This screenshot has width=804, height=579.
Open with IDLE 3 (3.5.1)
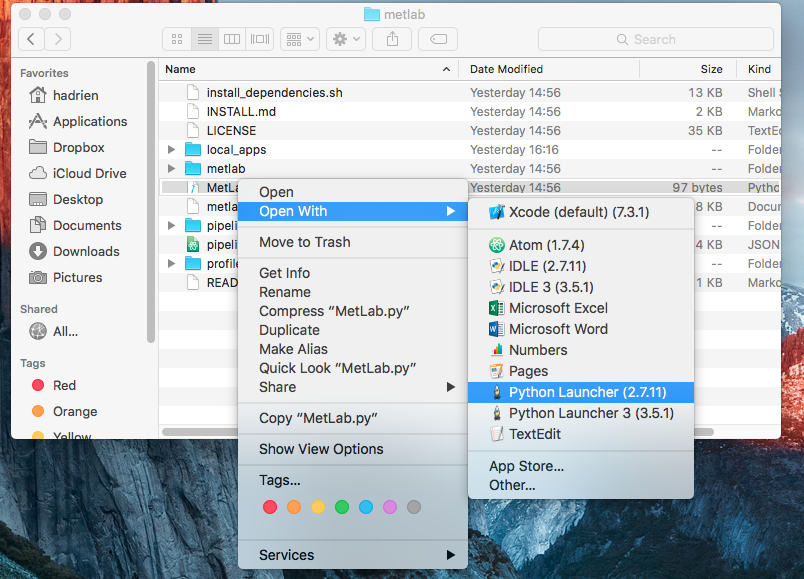pyautogui.click(x=580, y=287)
